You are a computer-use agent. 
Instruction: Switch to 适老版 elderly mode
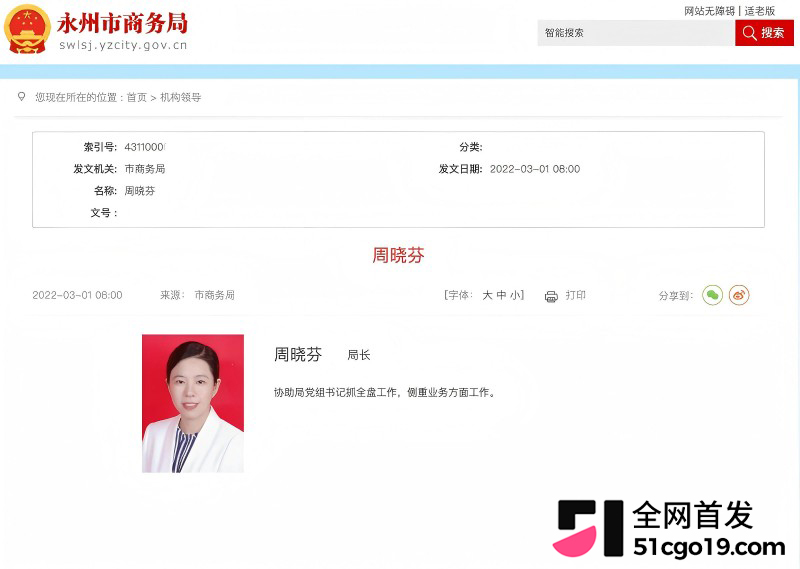point(759,11)
